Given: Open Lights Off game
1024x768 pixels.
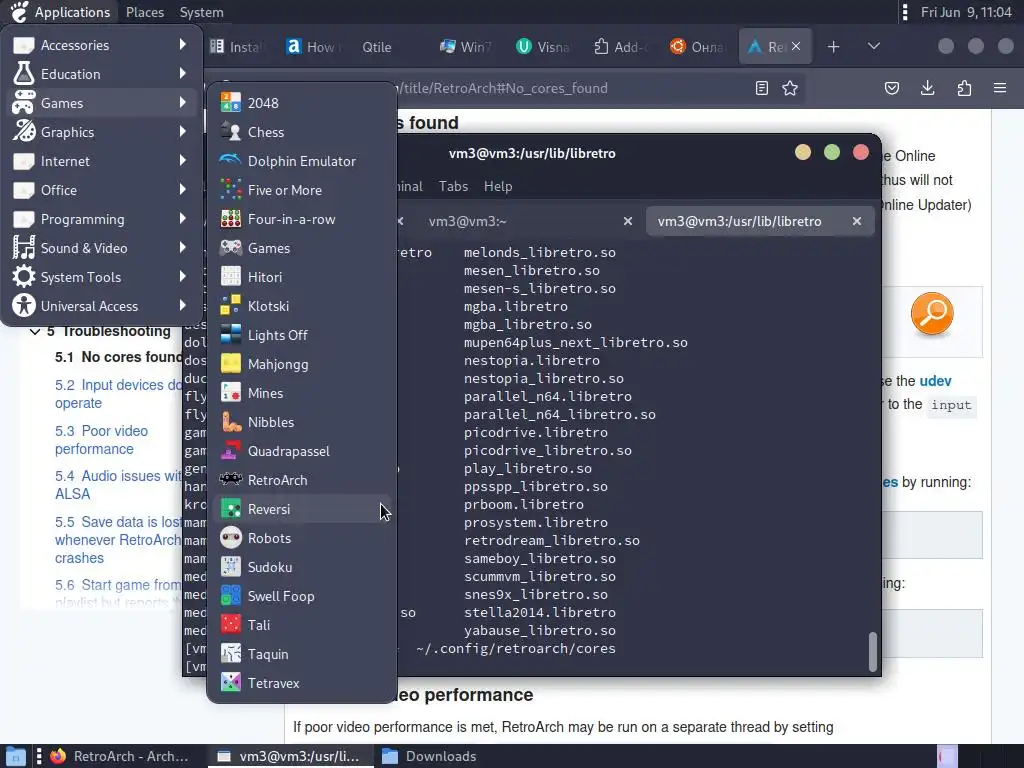Looking at the screenshot, I should point(302,335).
